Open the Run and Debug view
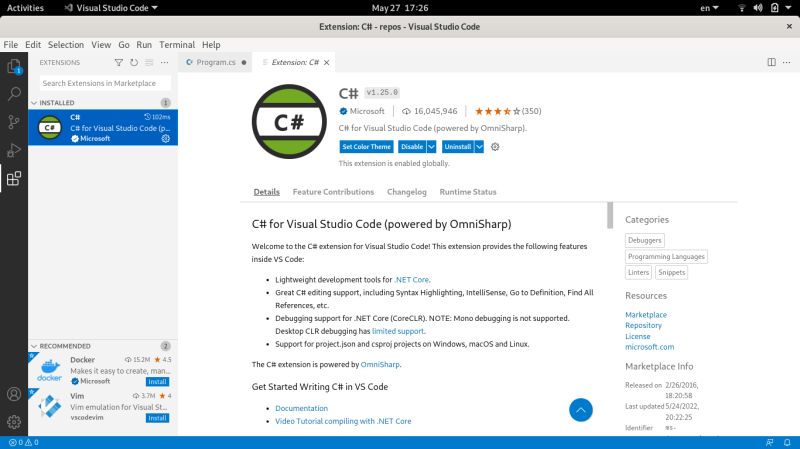The image size is (800, 449). 14,150
